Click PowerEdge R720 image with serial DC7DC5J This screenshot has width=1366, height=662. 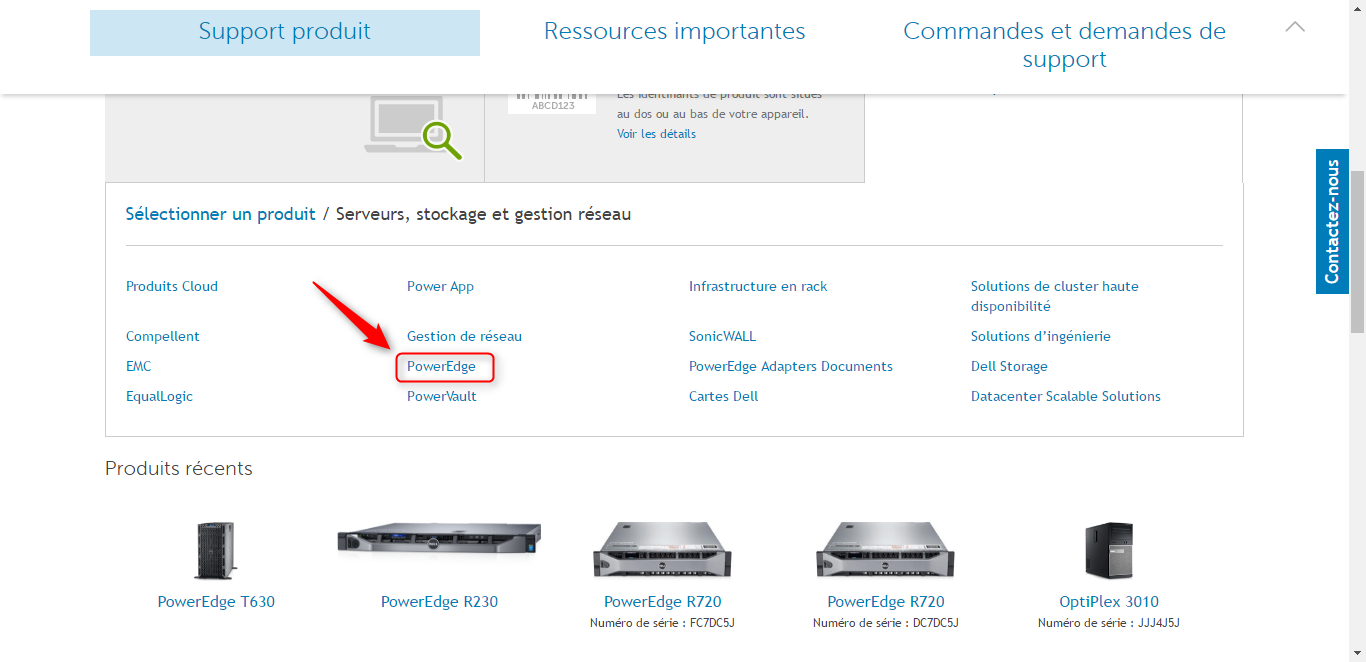coord(886,551)
